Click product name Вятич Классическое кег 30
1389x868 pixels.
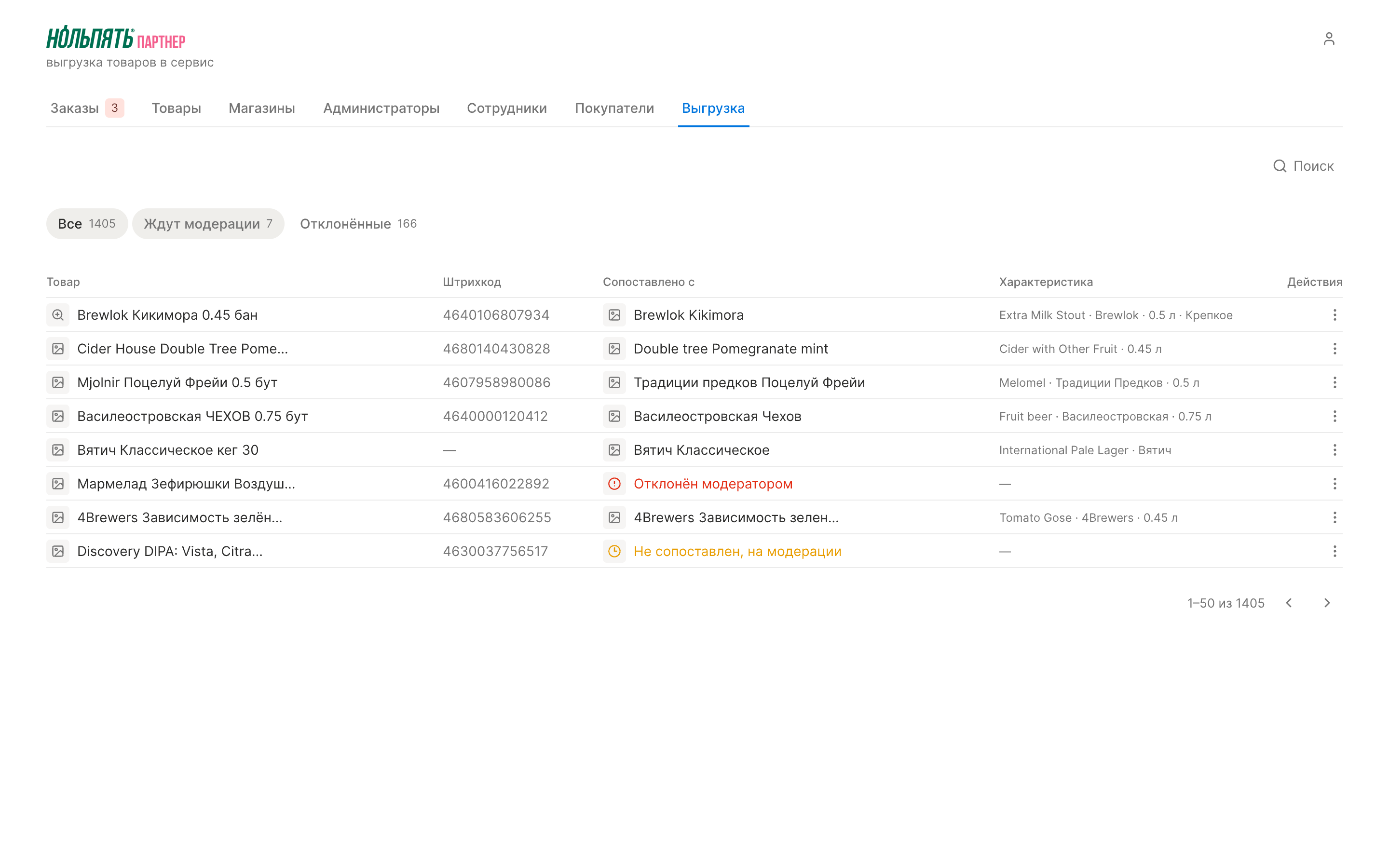[x=168, y=450]
